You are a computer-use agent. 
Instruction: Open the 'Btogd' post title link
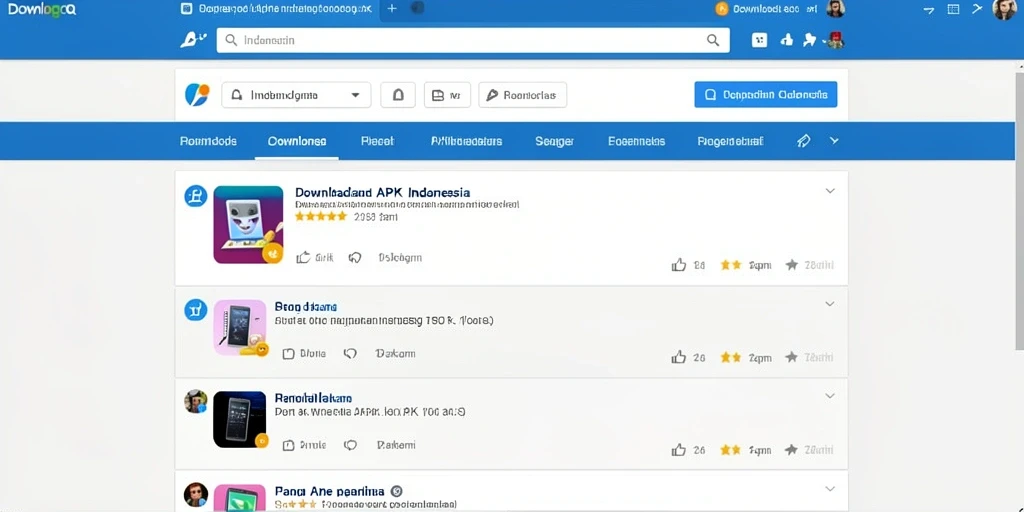pos(306,306)
